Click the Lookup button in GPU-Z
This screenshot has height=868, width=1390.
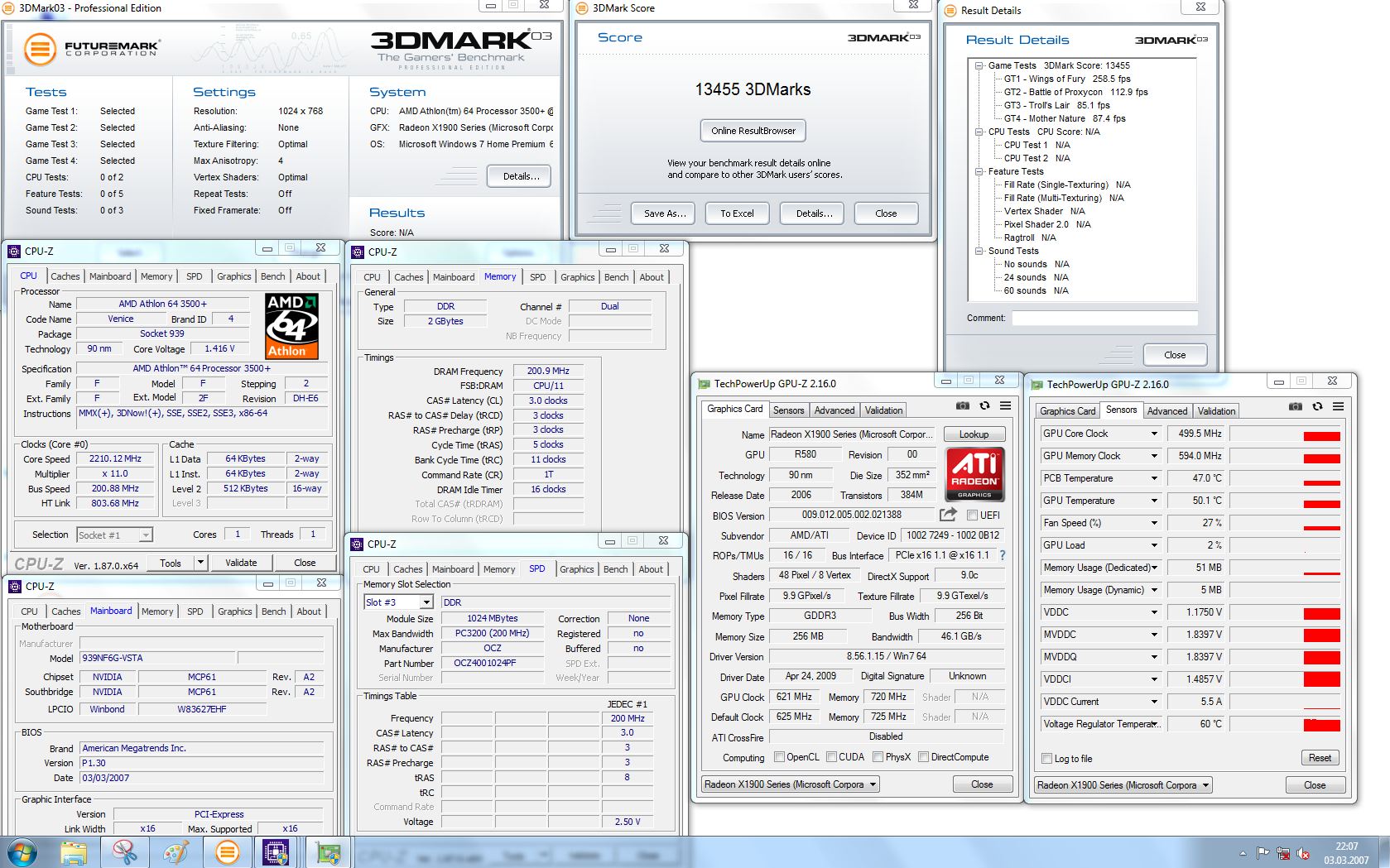(974, 434)
